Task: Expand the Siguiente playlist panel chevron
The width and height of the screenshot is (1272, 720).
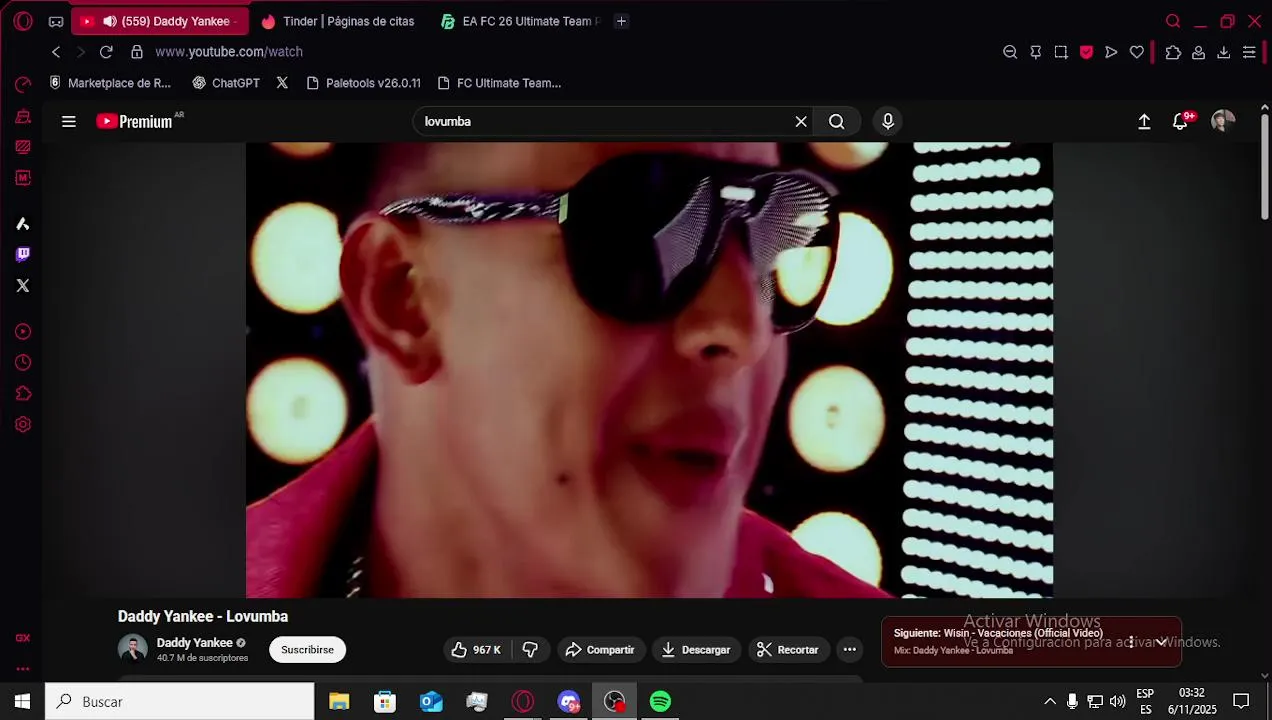Action: [x=1162, y=642]
